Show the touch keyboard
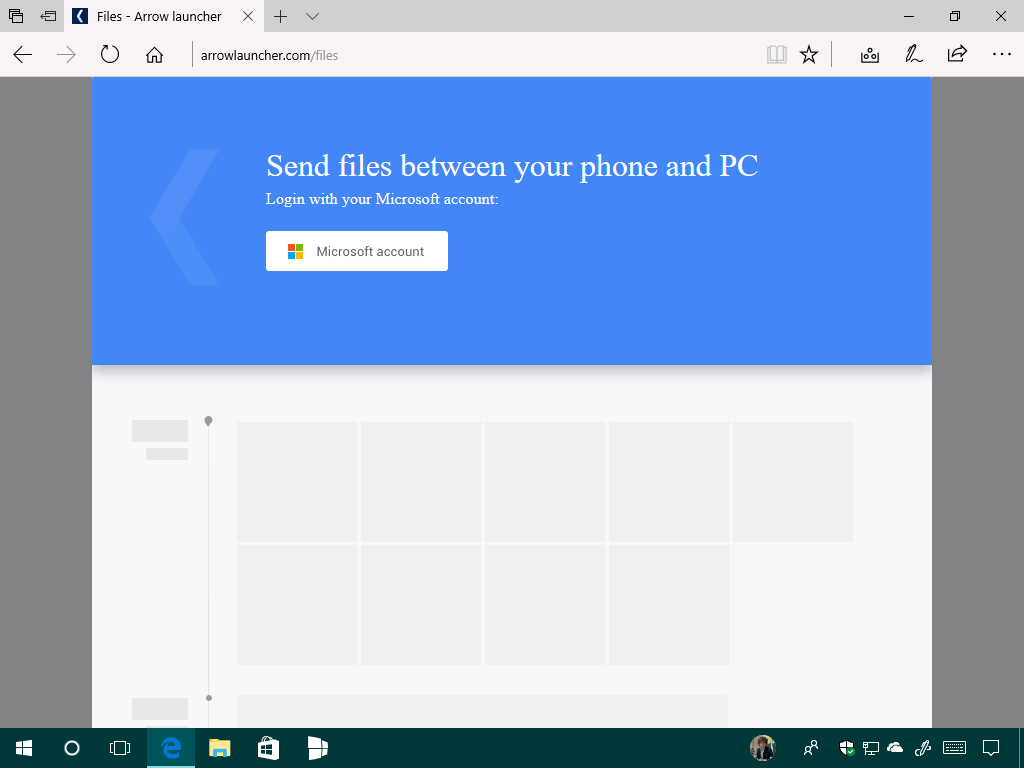Image resolution: width=1024 pixels, height=768 pixels. (955, 748)
